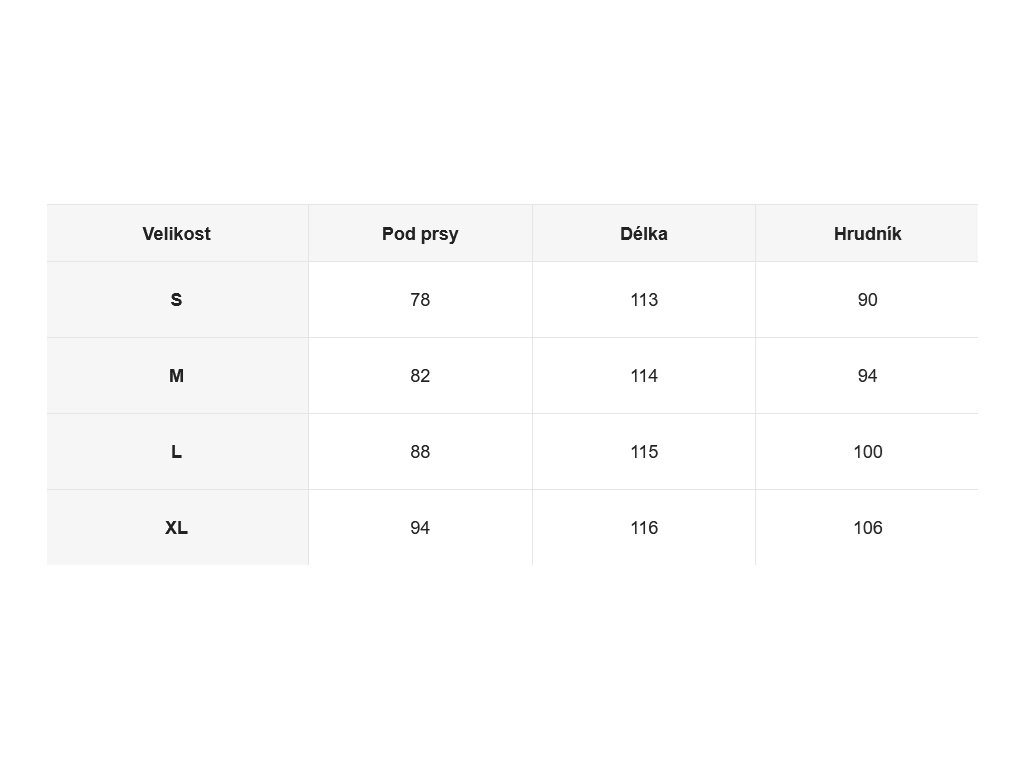Click the Velikost column header
The image size is (1024, 768).
[176, 234]
